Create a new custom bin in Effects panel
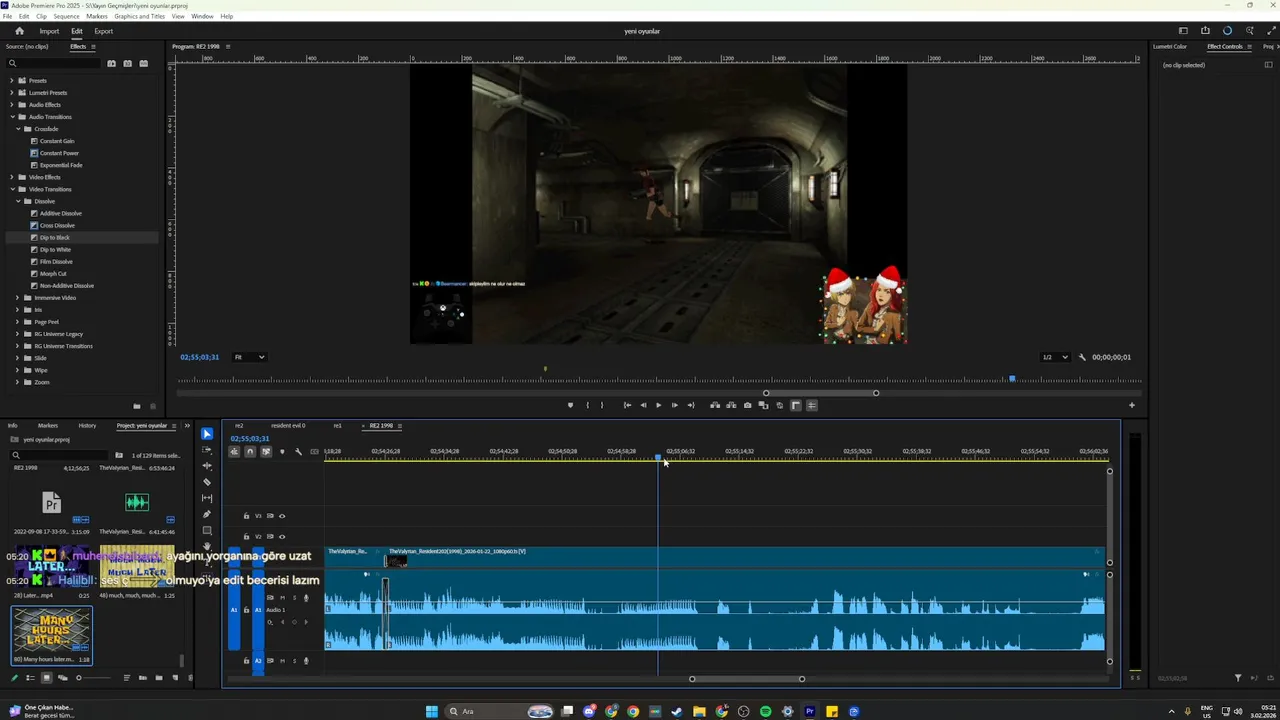This screenshot has height=720, width=1280. point(137,406)
